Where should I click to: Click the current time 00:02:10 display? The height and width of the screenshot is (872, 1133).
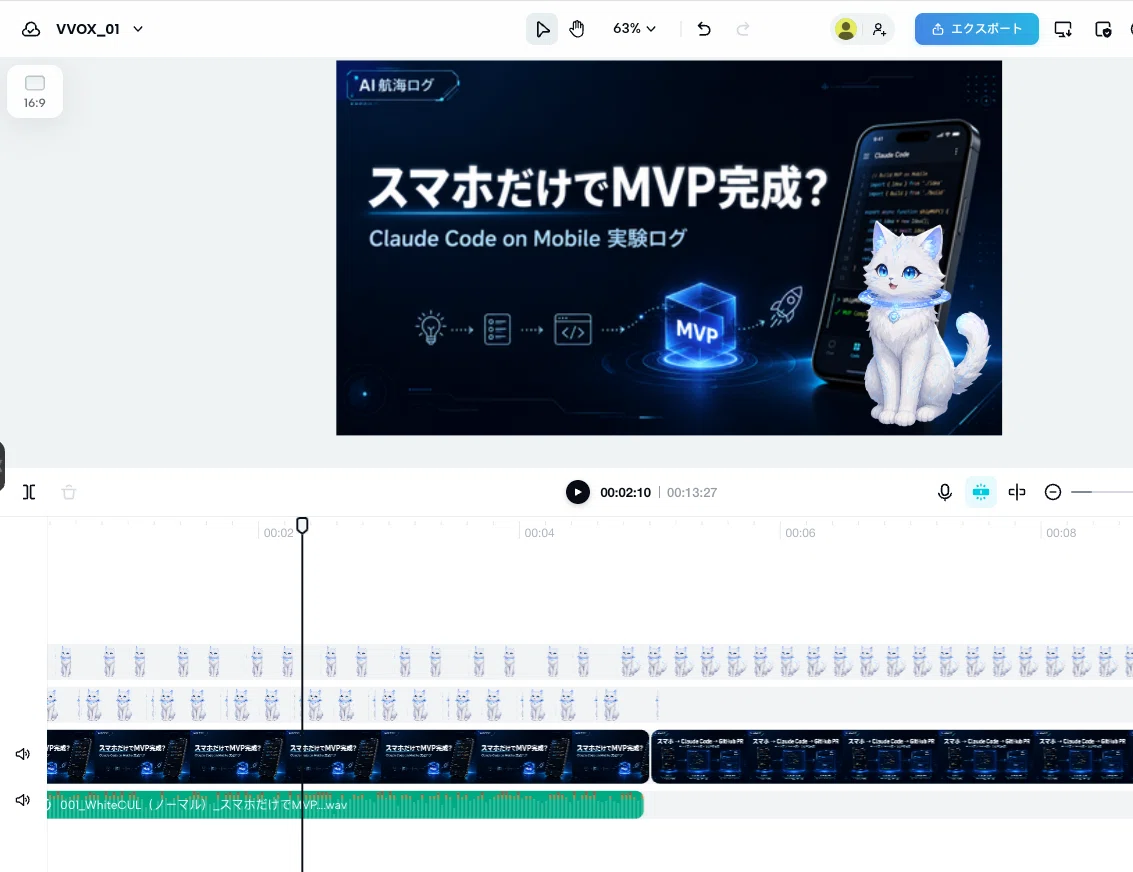point(625,493)
